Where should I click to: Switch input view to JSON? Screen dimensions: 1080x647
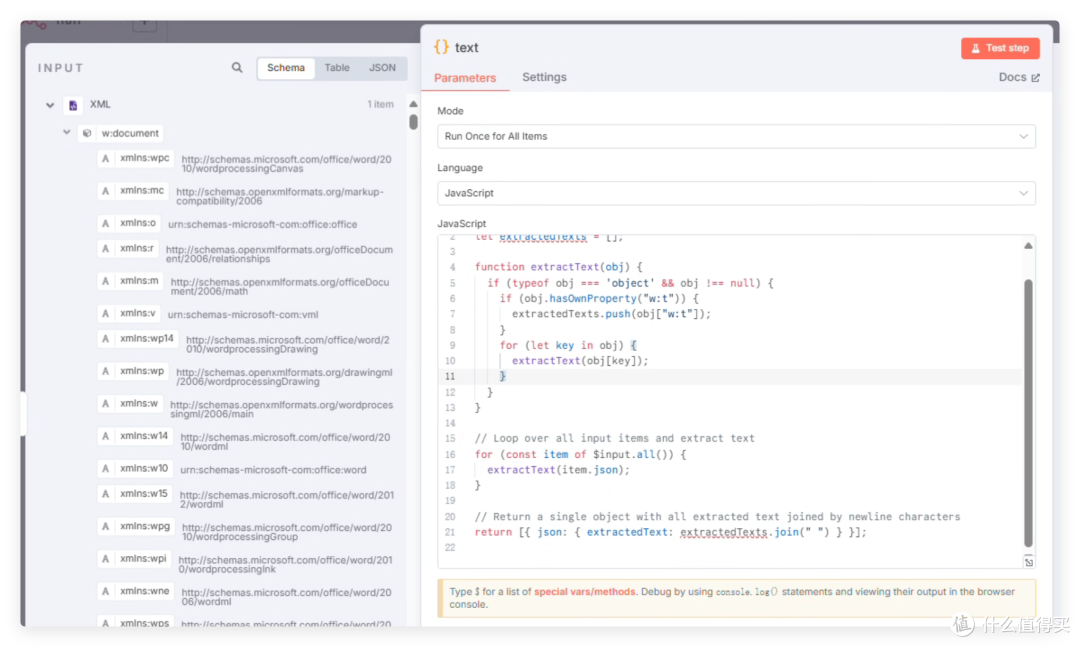(x=382, y=68)
